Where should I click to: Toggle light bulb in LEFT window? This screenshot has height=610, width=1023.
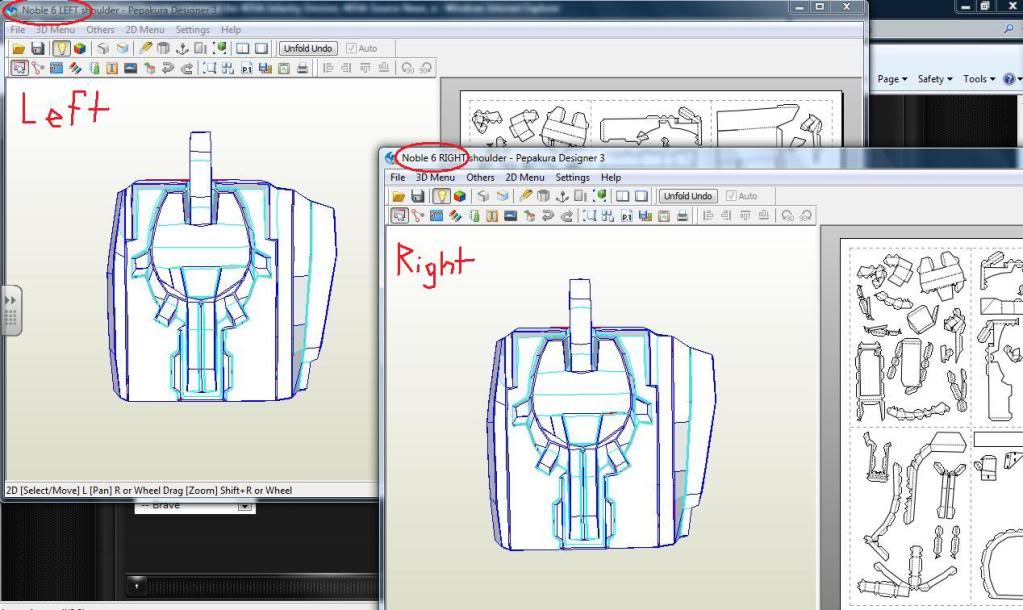pos(61,49)
